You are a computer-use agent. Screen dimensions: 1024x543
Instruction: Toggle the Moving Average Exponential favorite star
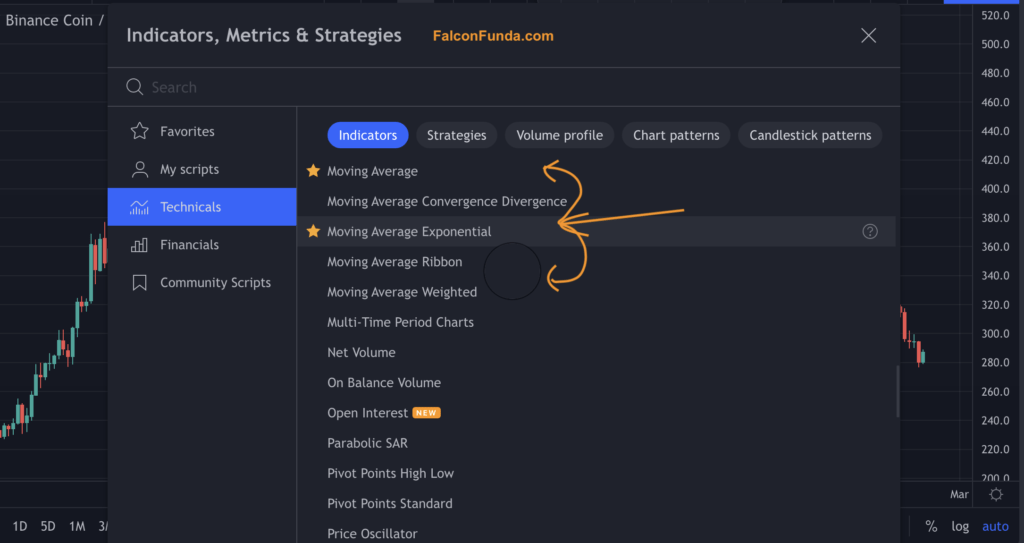point(313,231)
